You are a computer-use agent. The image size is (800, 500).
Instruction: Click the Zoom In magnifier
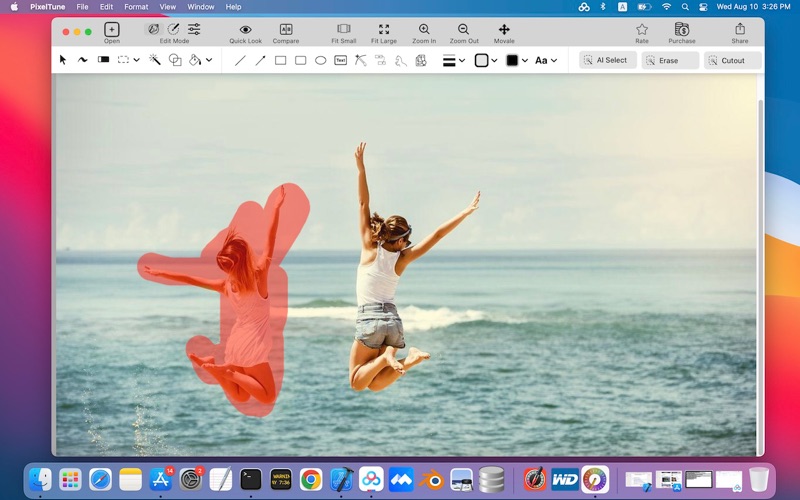click(424, 30)
